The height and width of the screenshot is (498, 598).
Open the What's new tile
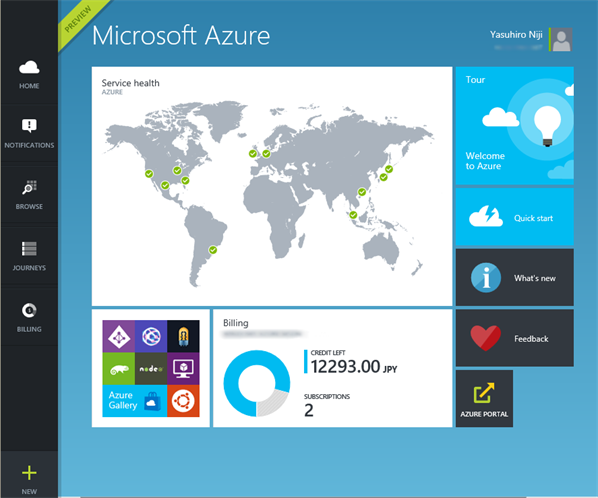coord(514,277)
